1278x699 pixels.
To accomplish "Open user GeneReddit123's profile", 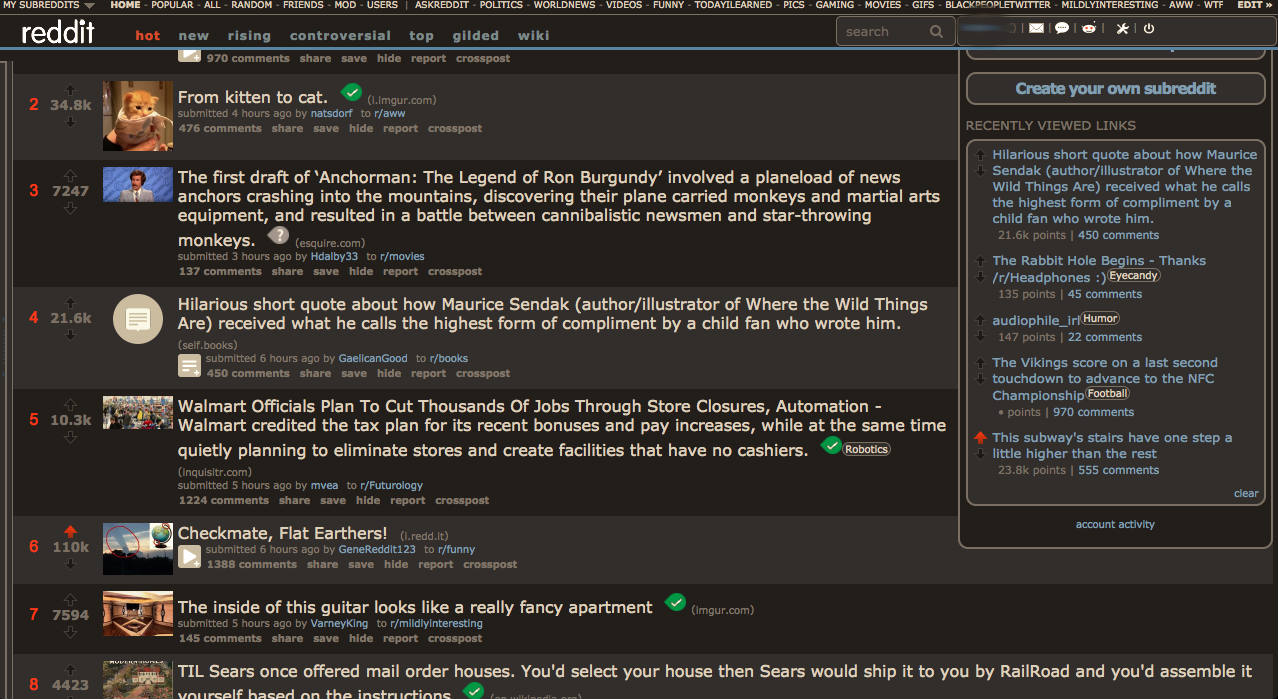I will click(x=377, y=549).
